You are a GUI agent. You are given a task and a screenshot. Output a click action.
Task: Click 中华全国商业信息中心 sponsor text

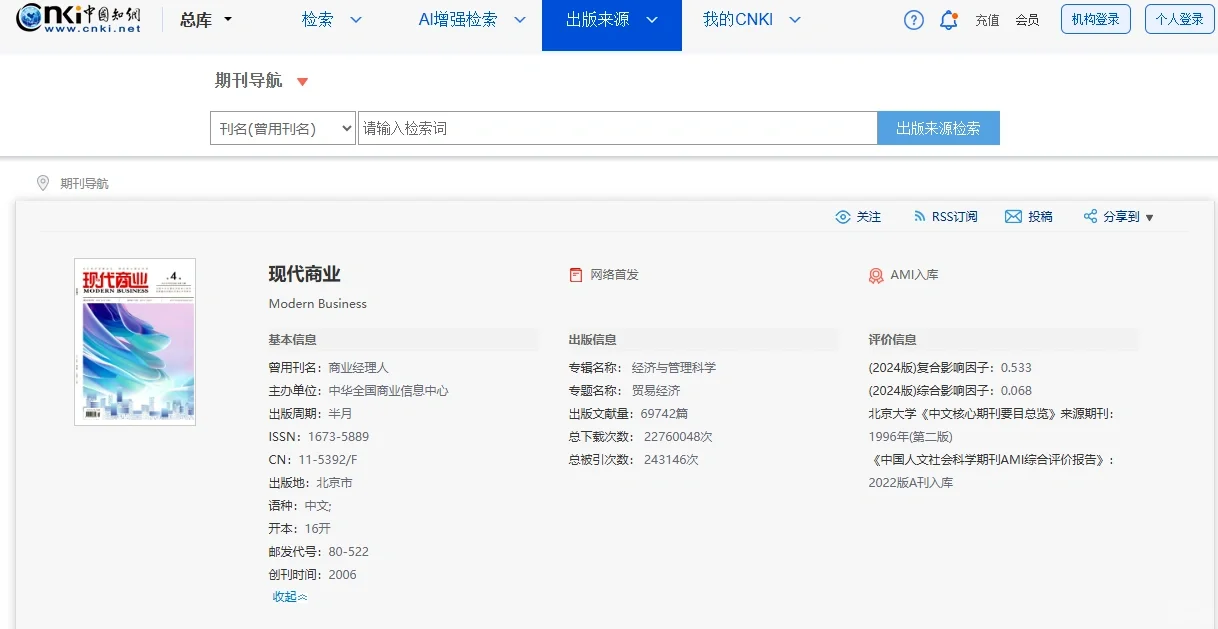pyautogui.click(x=389, y=391)
